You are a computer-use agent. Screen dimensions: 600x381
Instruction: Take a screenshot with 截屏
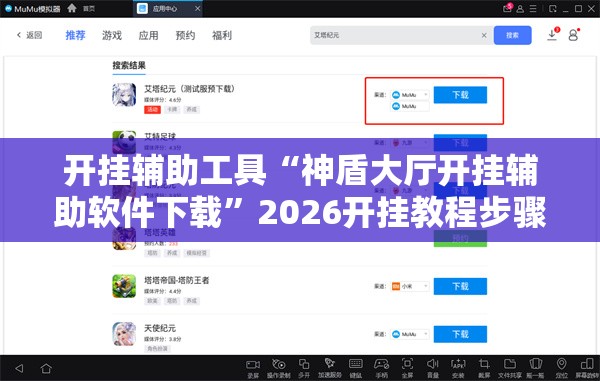[484, 368]
